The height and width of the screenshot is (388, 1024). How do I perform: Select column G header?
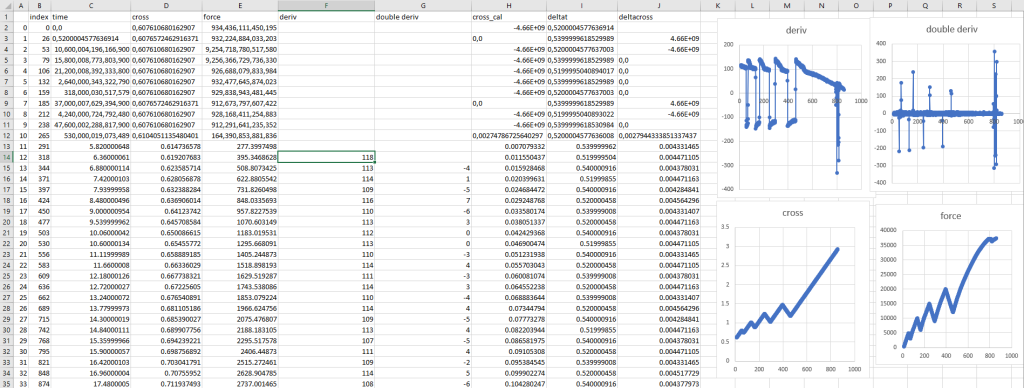pyautogui.click(x=422, y=6)
